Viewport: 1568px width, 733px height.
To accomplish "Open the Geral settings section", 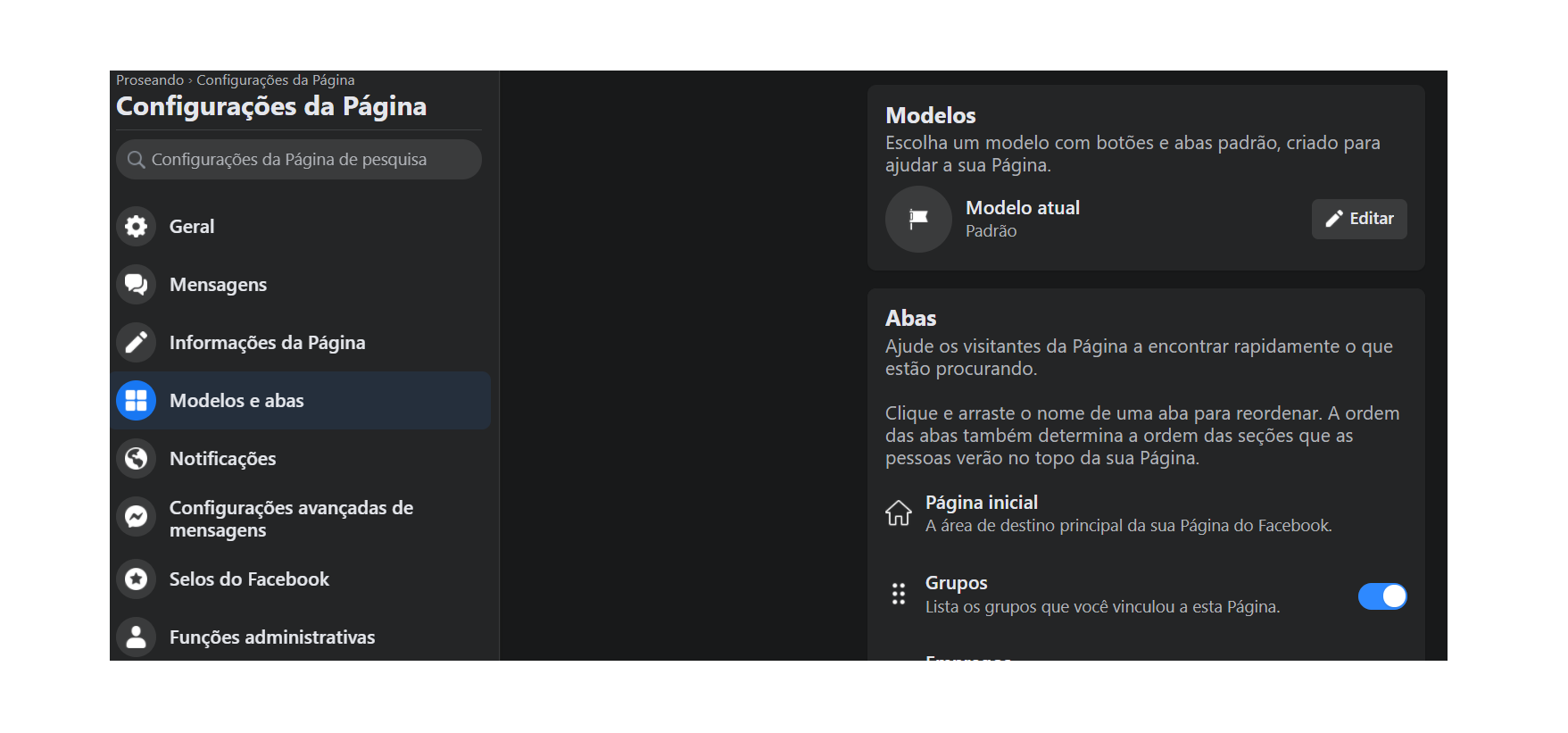I will point(300,226).
